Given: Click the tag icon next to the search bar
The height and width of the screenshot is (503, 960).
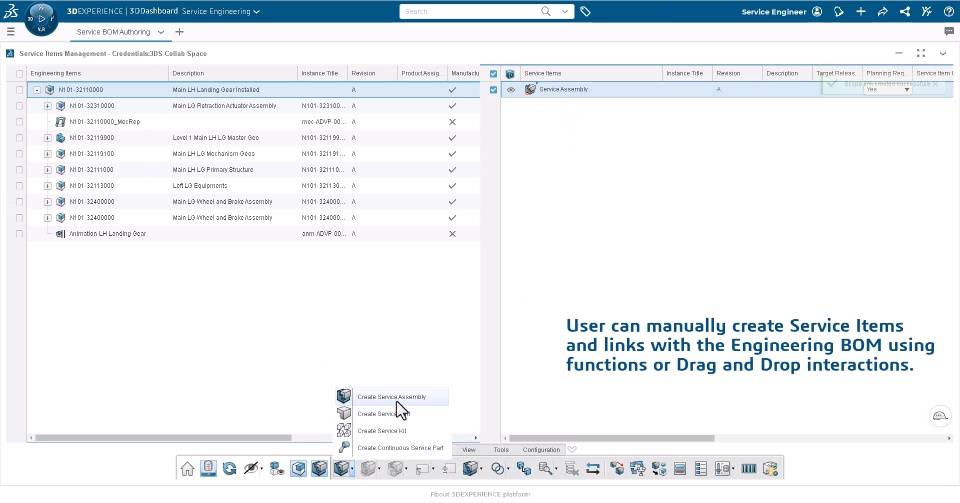Looking at the screenshot, I should click(x=585, y=11).
